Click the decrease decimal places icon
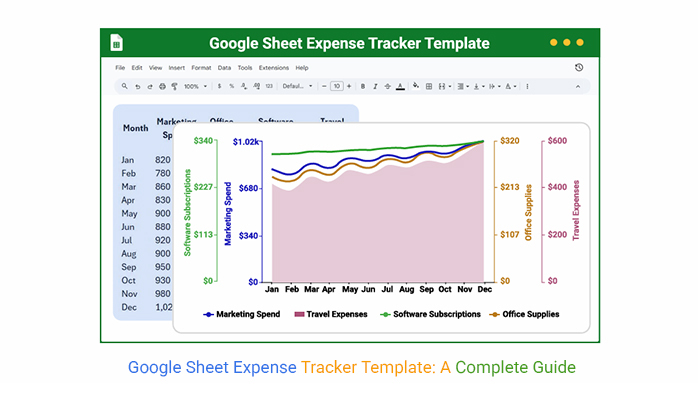This screenshot has height=400, width=698. click(x=244, y=86)
